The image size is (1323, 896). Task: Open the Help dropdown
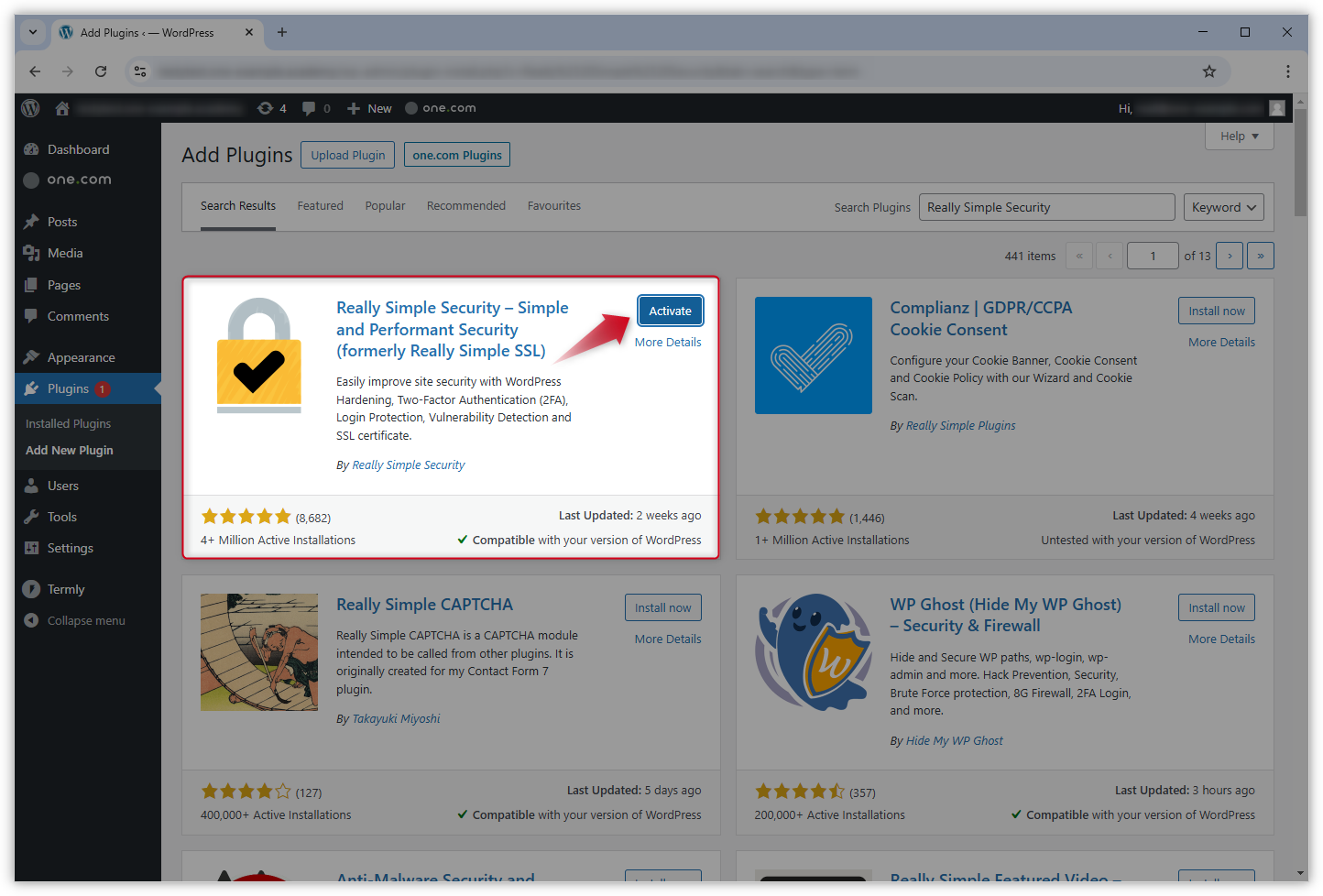coord(1239,136)
